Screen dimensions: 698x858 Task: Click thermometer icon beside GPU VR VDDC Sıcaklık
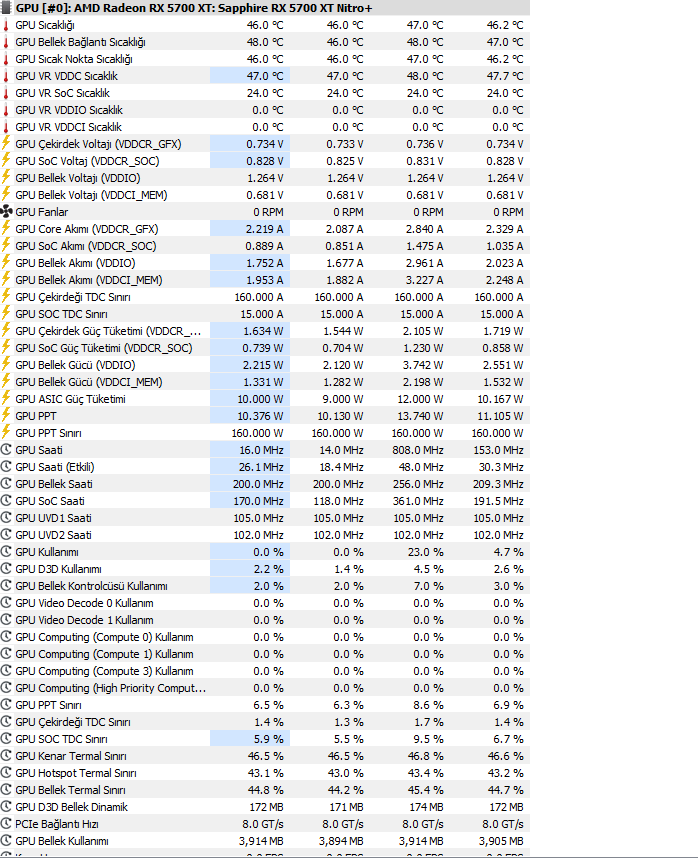pyautogui.click(x=6, y=77)
